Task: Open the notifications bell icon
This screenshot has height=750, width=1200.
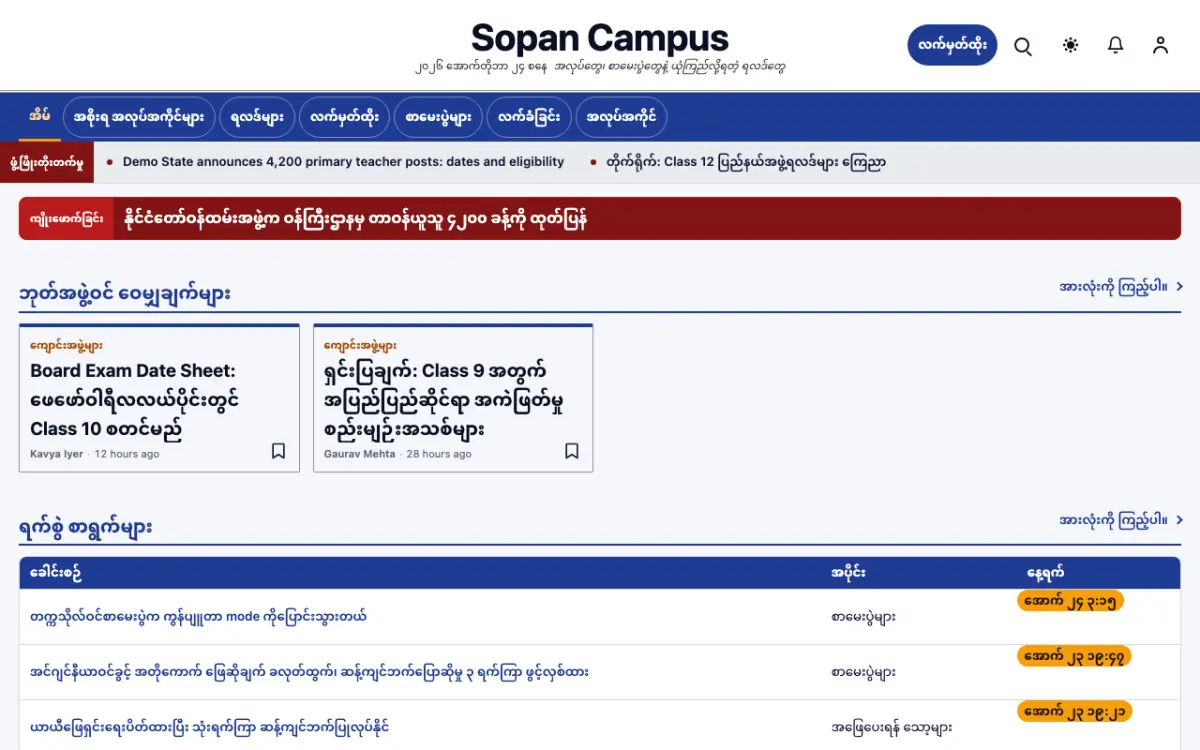Action: 1116,46
